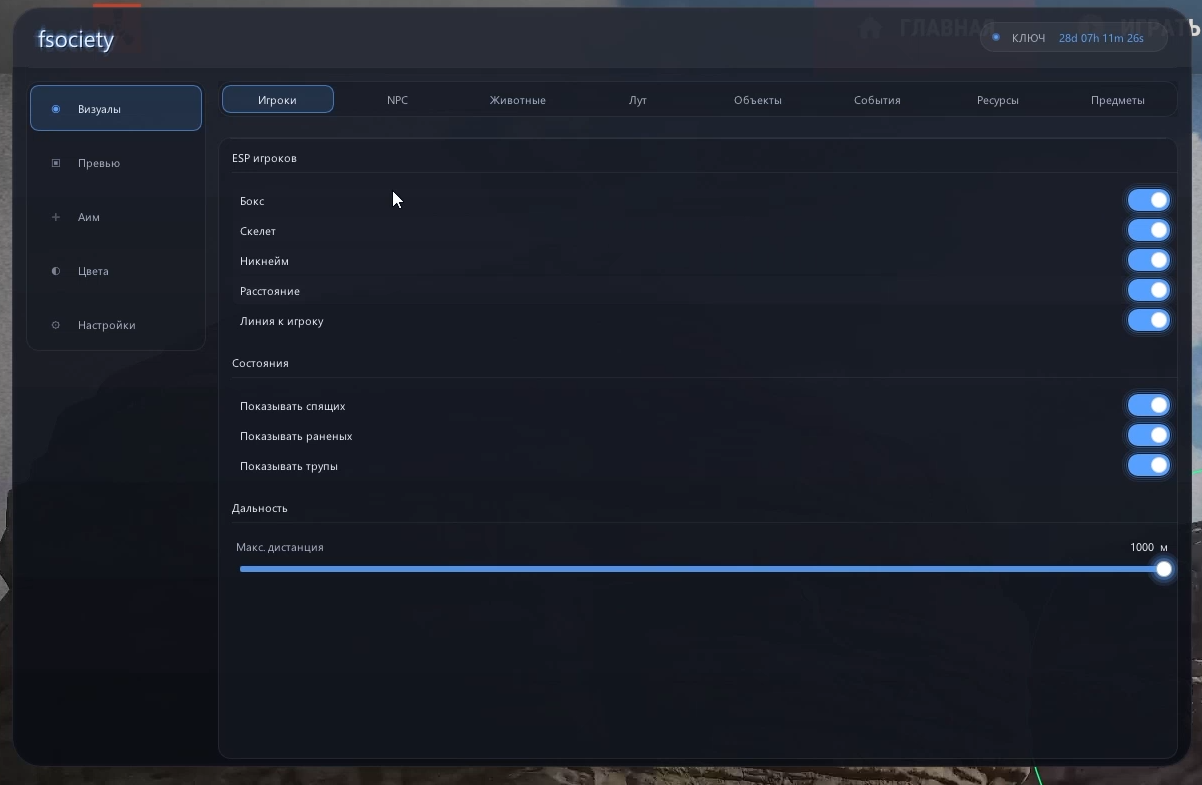Click the Макс. дистанция slider handle
Viewport: 1202px width, 785px height.
[x=1164, y=569]
